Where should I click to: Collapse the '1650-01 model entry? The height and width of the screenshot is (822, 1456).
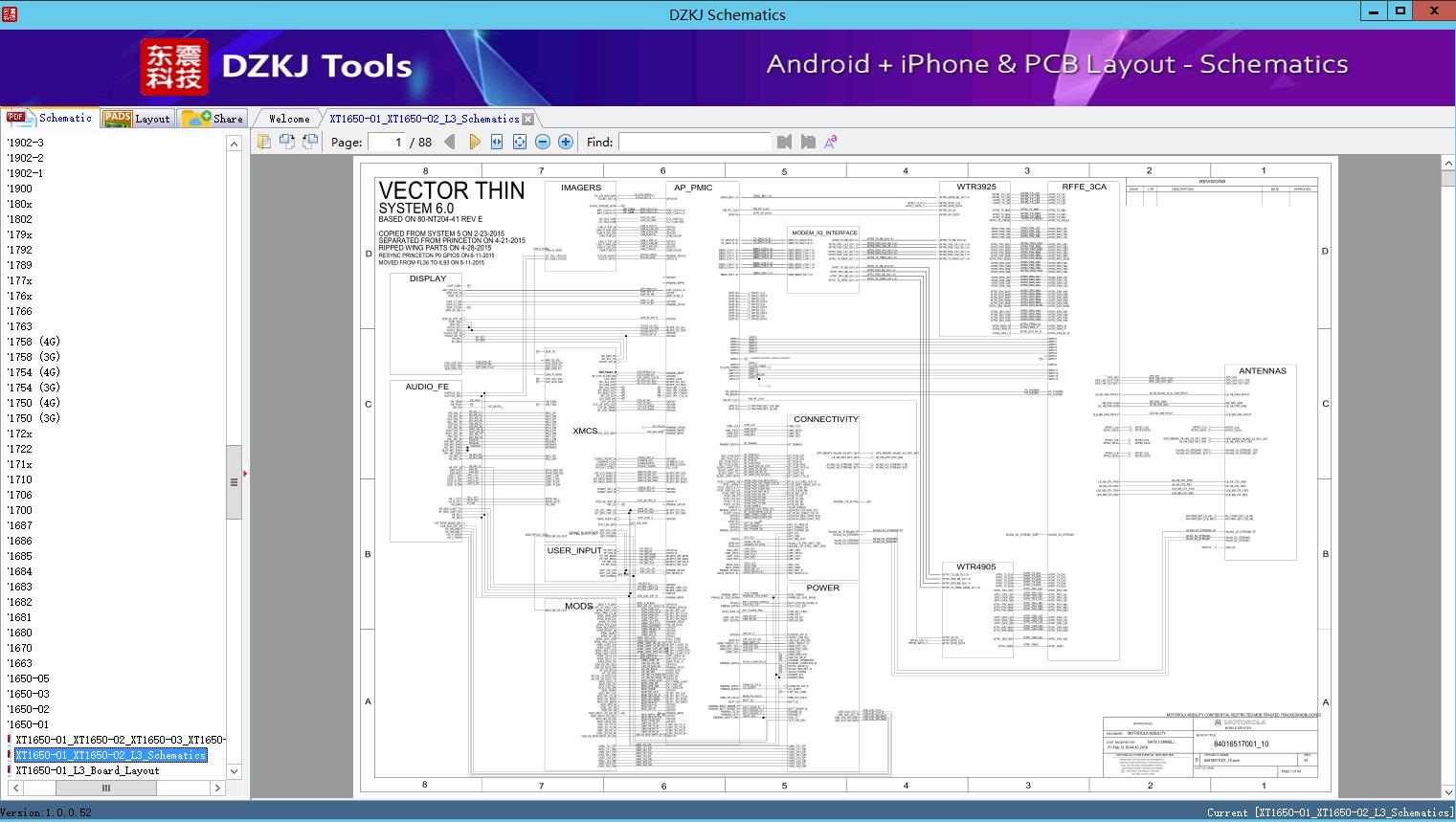click(28, 724)
